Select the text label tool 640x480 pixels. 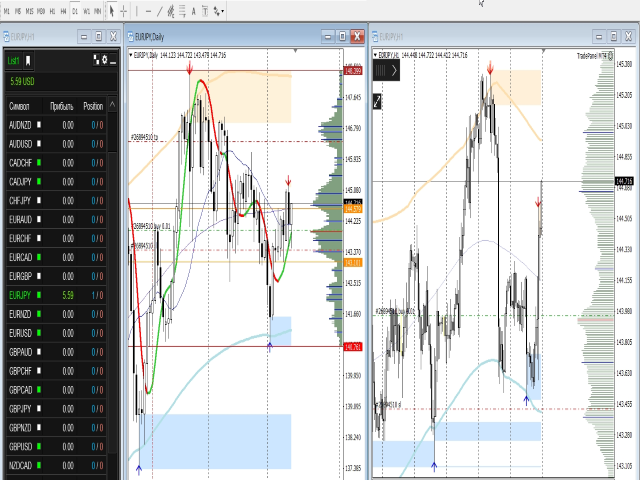[205, 11]
